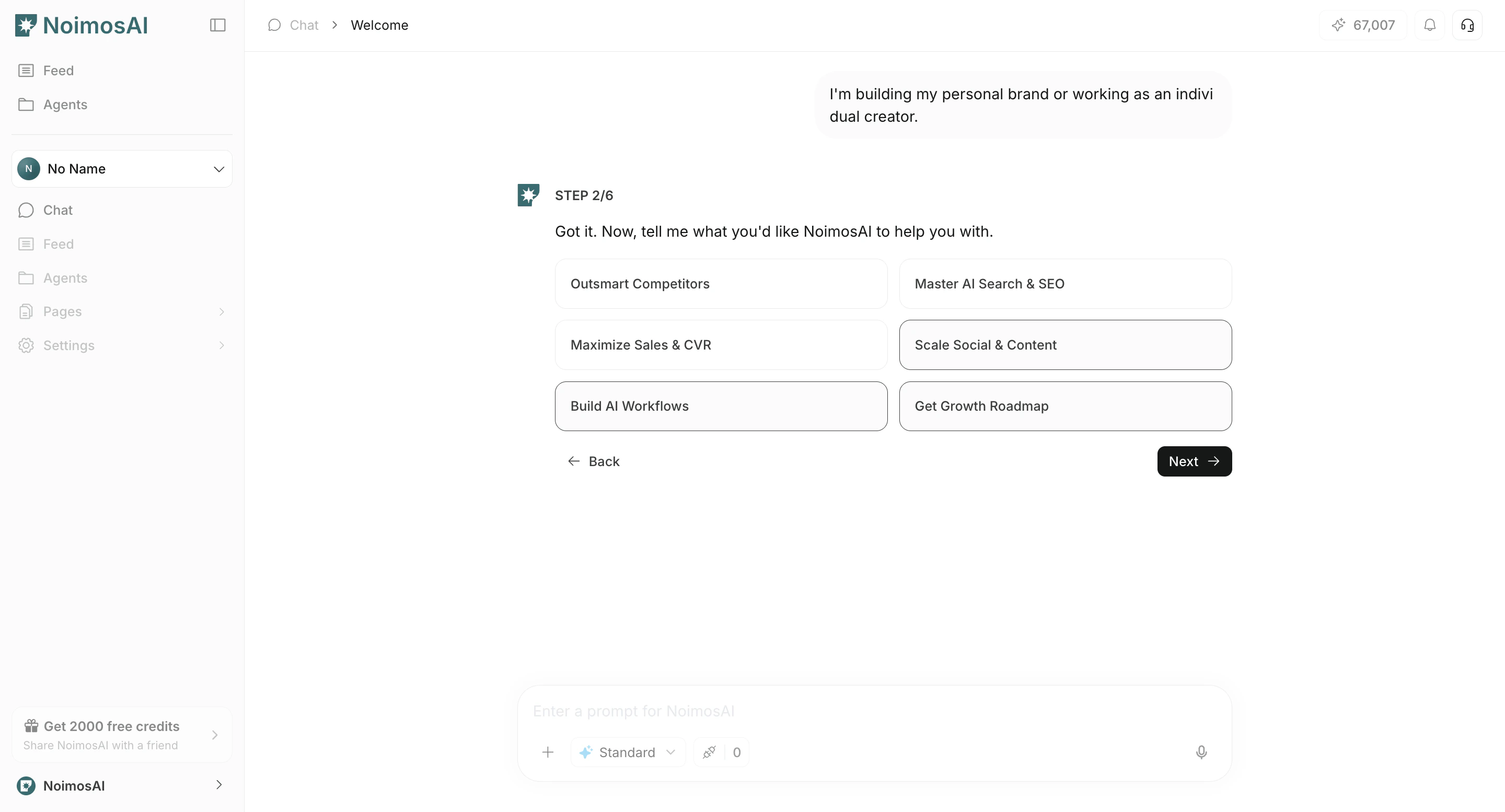Click Get 2000 free credits

(x=112, y=726)
